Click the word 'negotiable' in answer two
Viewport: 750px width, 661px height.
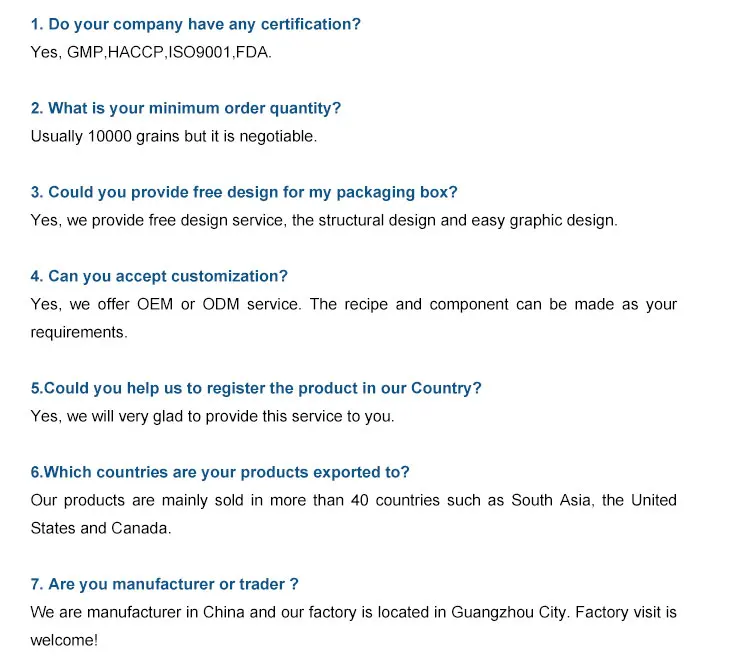tap(276, 136)
